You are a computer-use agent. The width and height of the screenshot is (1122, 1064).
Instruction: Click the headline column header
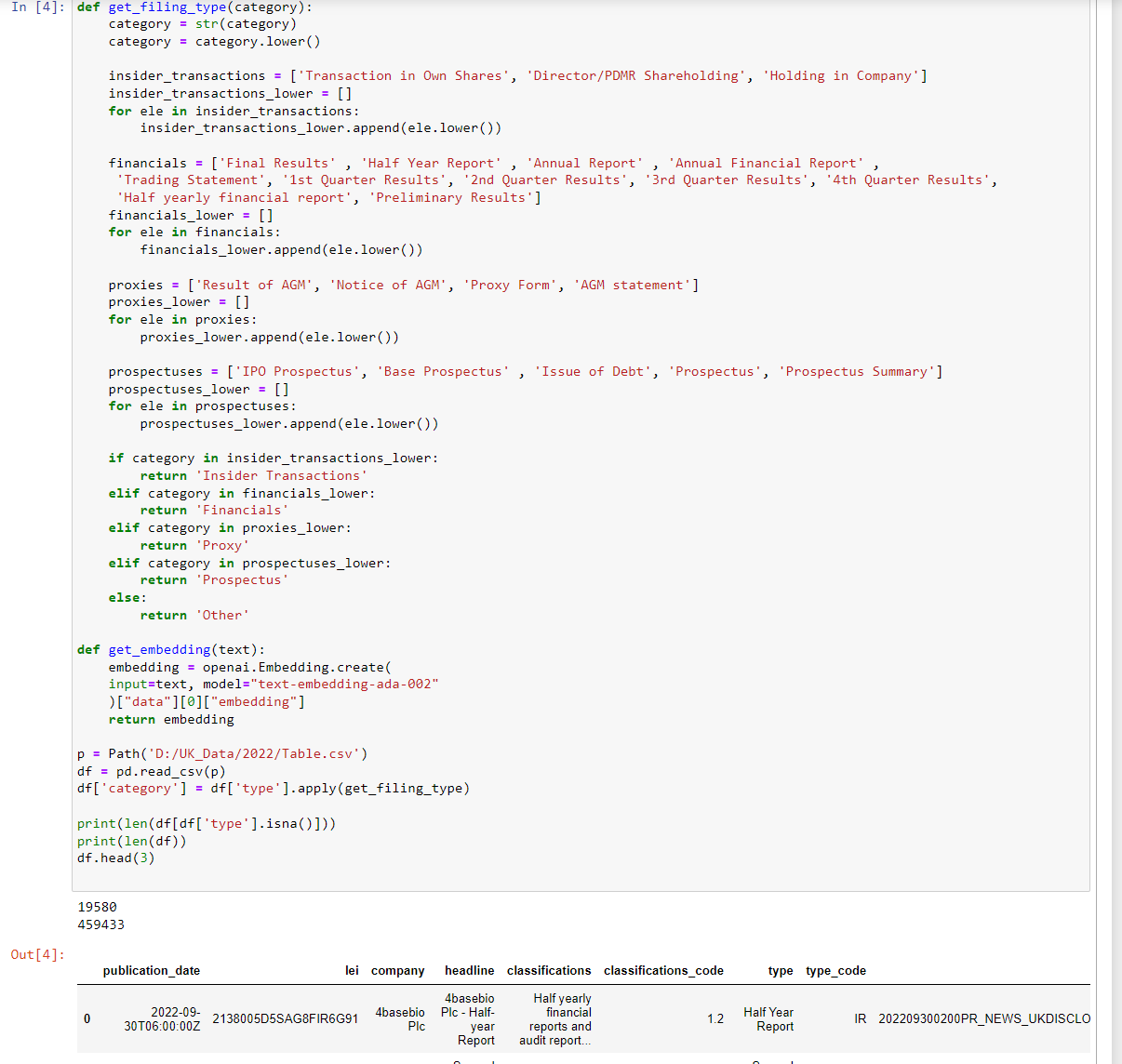[x=469, y=970]
